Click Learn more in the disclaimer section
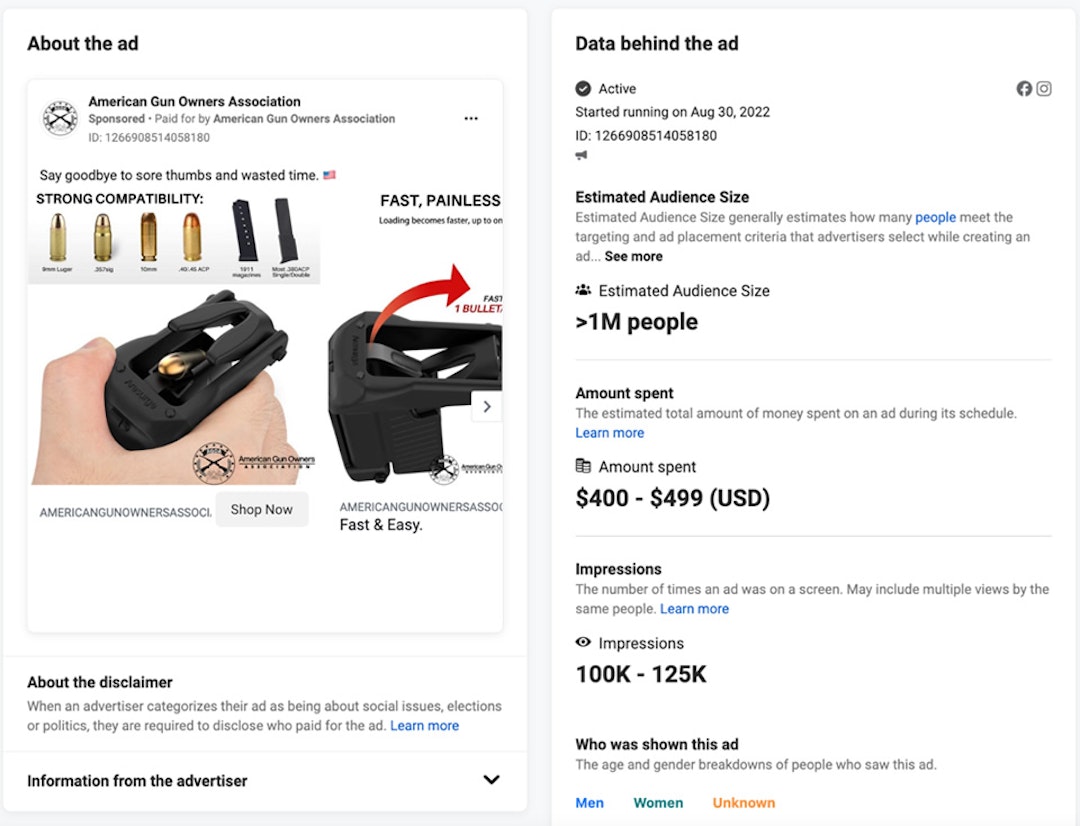 425,725
